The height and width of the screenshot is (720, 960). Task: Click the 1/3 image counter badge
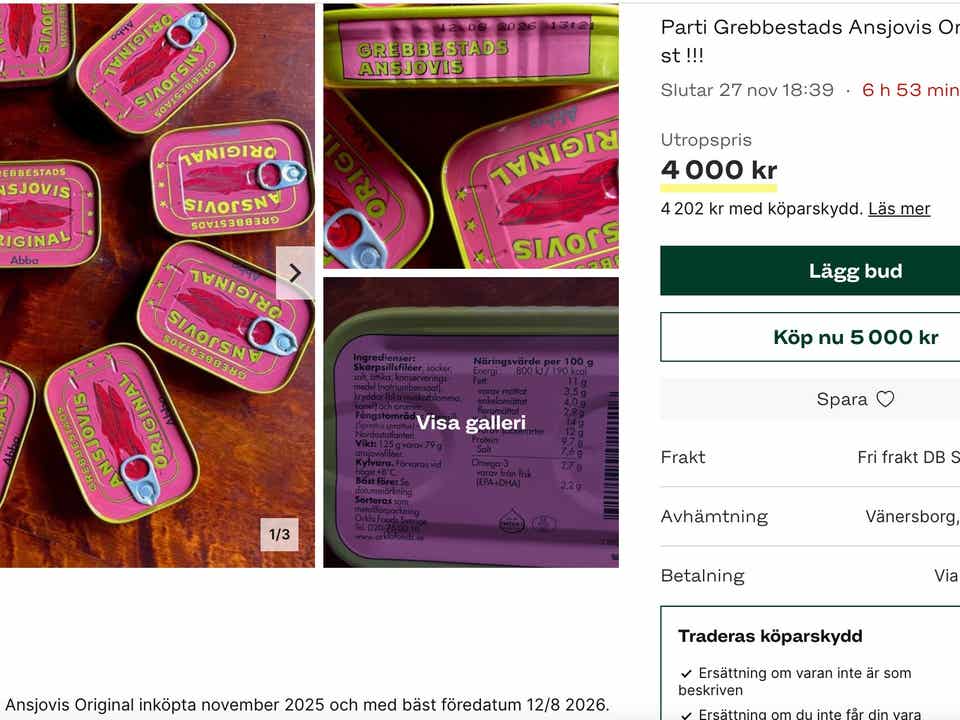click(279, 534)
